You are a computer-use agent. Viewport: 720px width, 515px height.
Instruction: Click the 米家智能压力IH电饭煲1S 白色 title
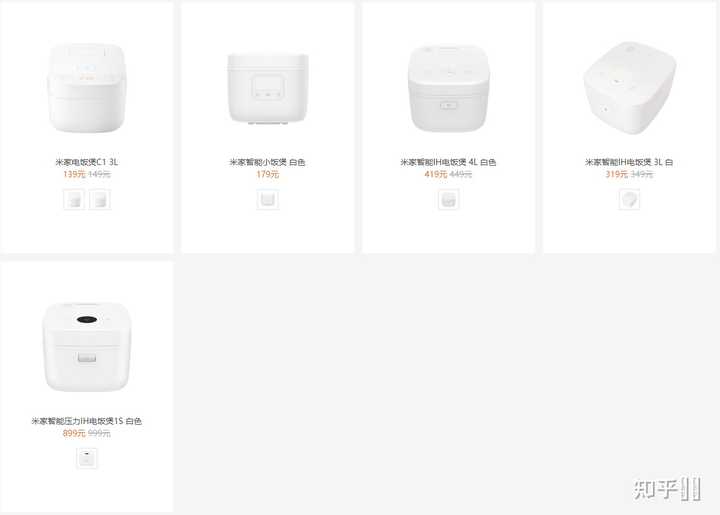point(87,421)
